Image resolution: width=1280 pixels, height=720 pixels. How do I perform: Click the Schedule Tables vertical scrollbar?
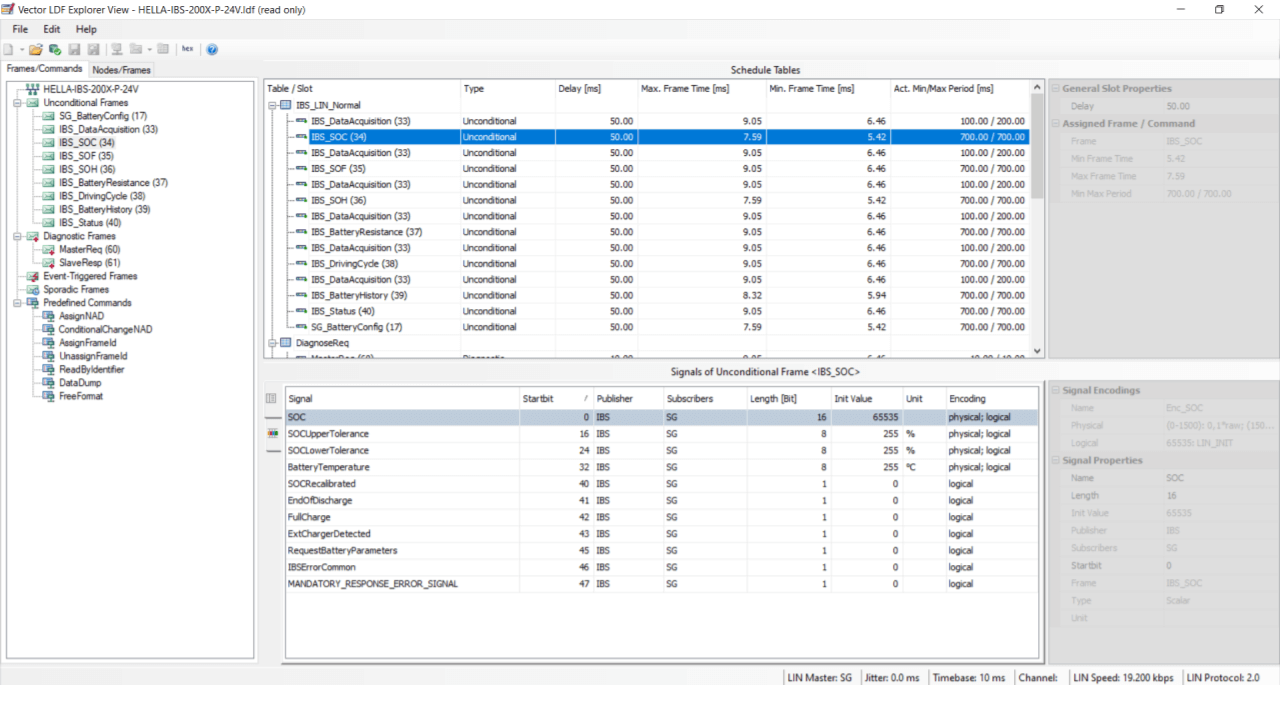(1037, 218)
